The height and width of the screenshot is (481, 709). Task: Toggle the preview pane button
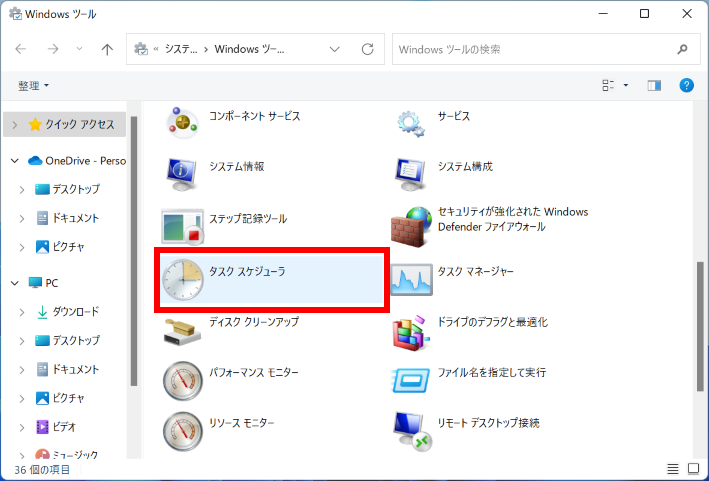(x=654, y=85)
